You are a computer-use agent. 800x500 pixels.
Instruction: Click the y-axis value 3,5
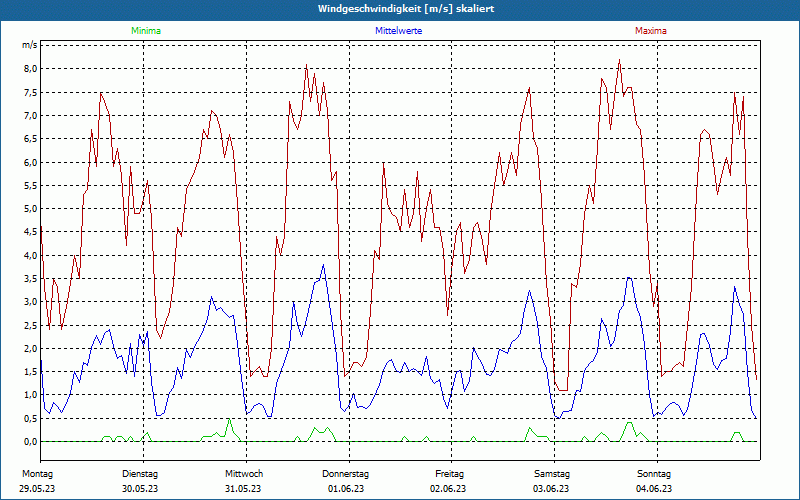point(30,279)
